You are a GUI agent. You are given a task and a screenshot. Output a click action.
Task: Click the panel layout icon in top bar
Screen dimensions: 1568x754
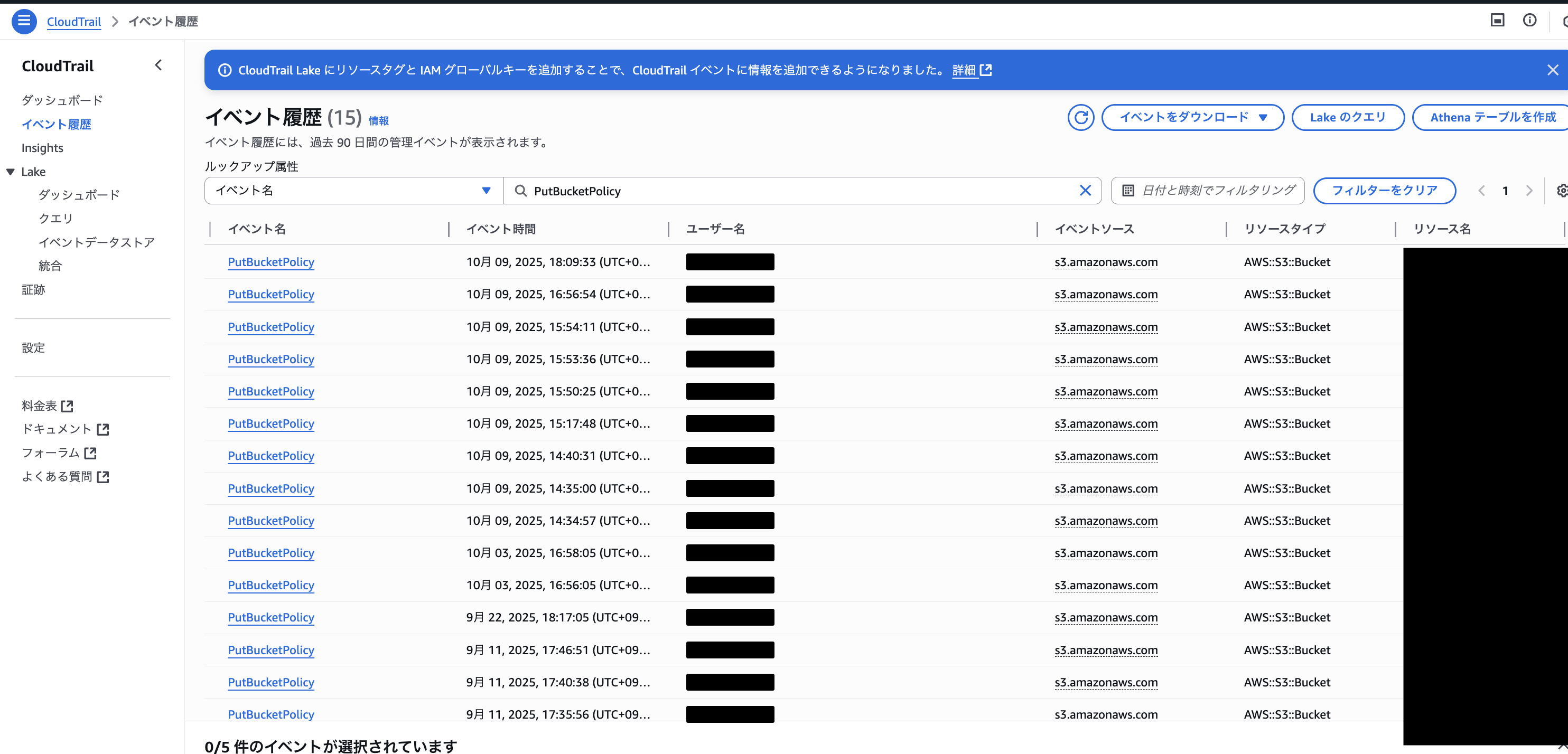point(1497,21)
